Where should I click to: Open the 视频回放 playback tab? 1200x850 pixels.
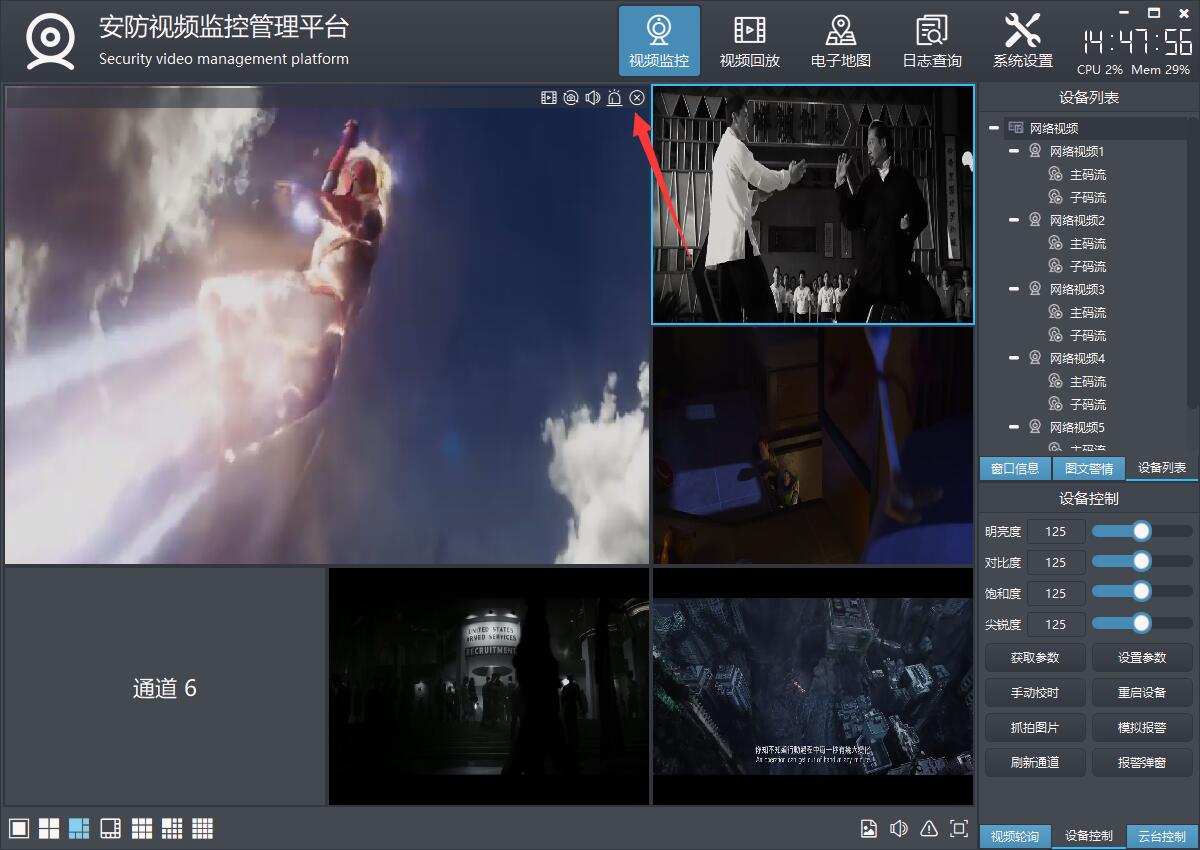coord(750,42)
